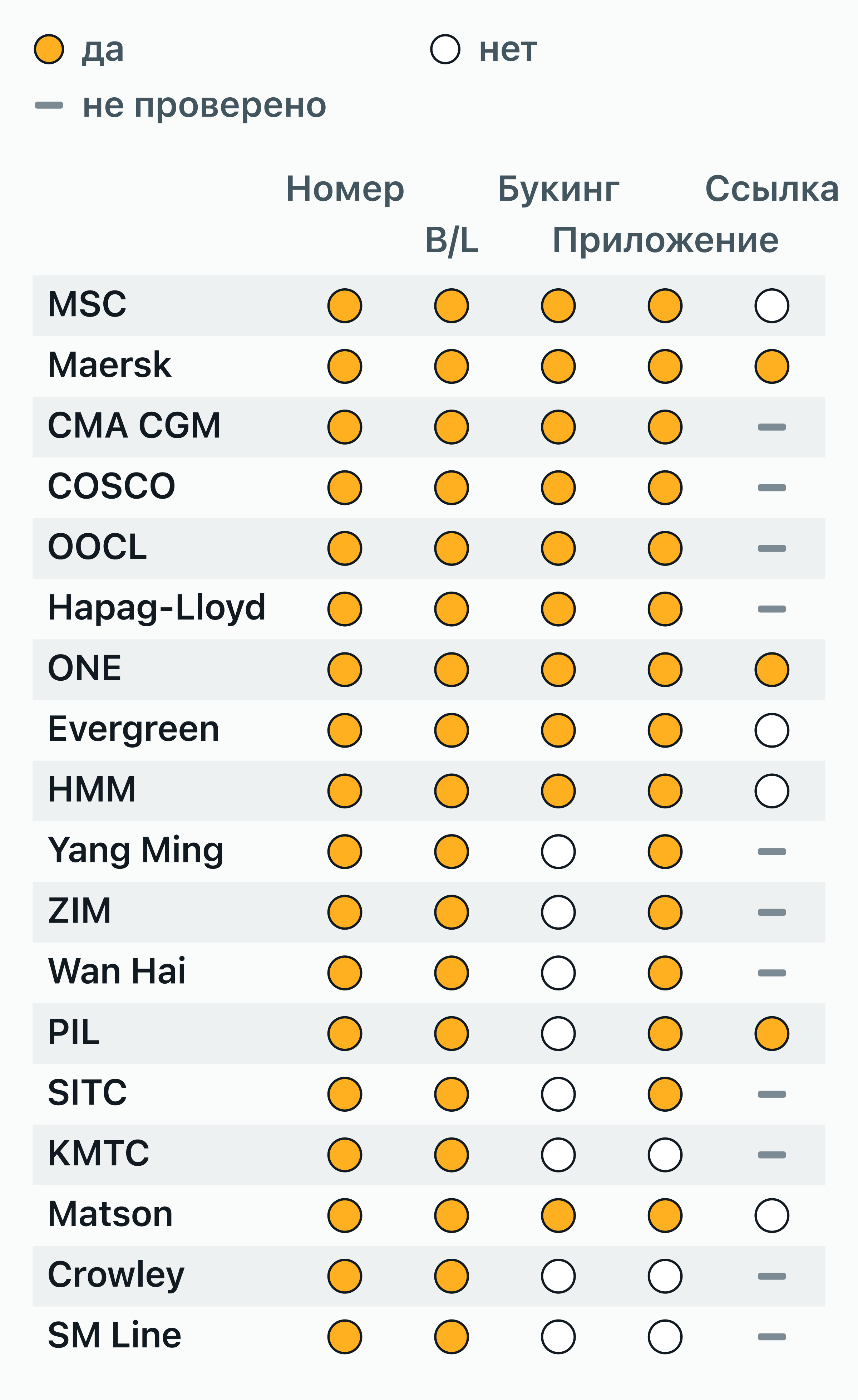Click KMTC's empty Приложение circle

(665, 1155)
